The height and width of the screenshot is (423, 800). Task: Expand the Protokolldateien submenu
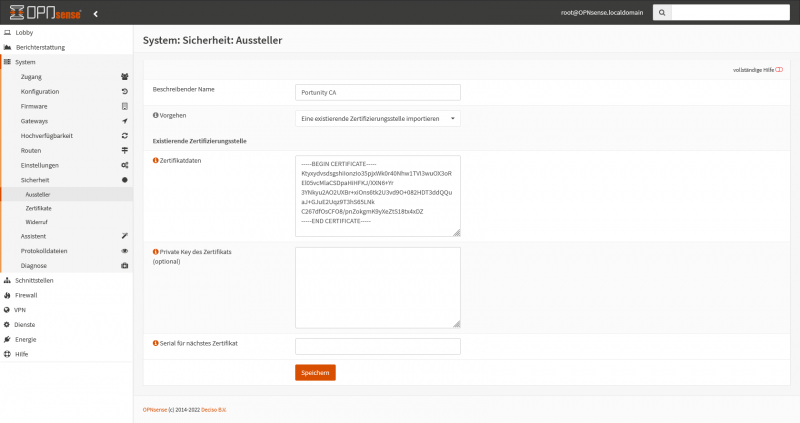click(45, 251)
